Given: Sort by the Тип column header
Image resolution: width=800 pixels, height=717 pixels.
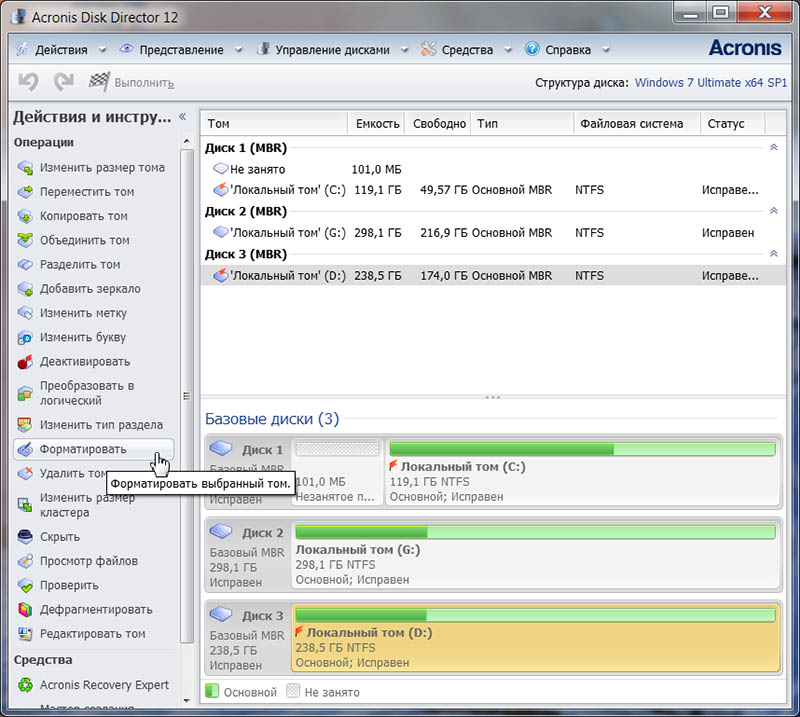Looking at the screenshot, I should click(522, 124).
